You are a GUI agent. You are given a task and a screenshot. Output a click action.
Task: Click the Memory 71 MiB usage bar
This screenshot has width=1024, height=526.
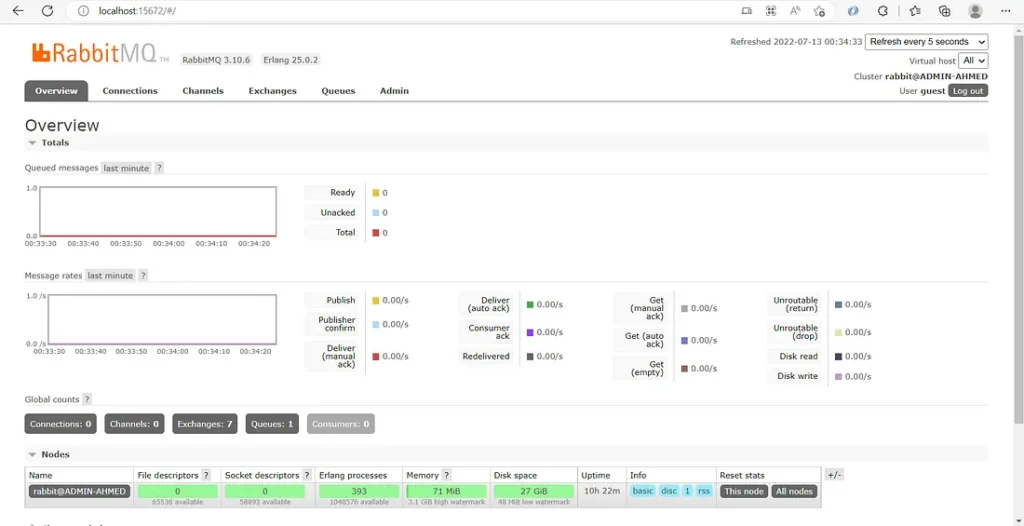[x=446, y=491]
